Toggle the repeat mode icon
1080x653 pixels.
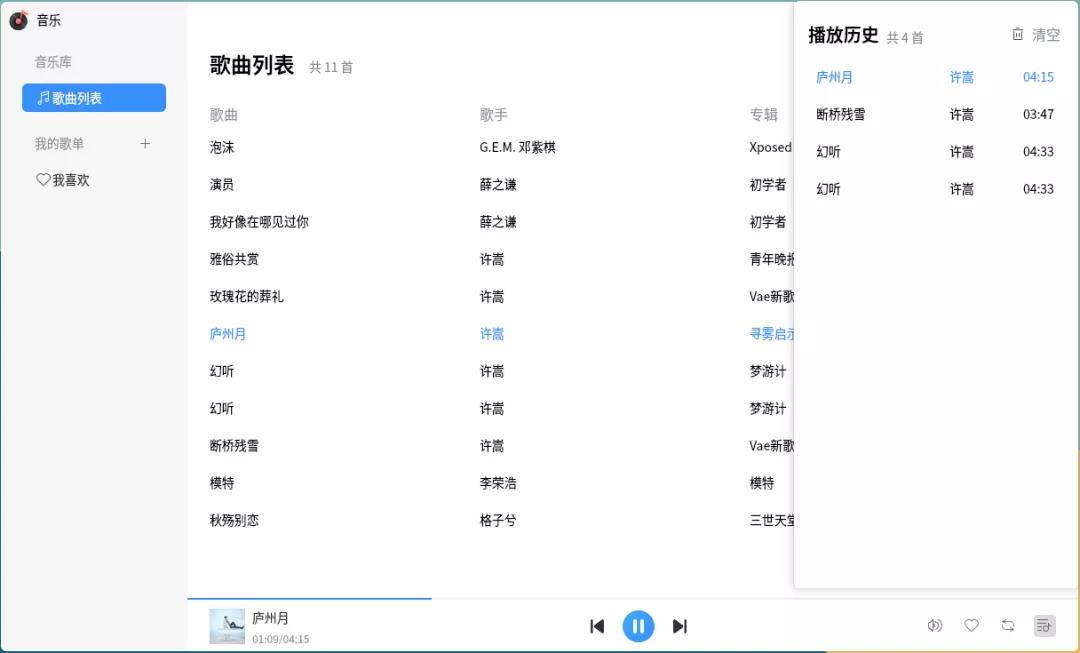pos(1007,625)
